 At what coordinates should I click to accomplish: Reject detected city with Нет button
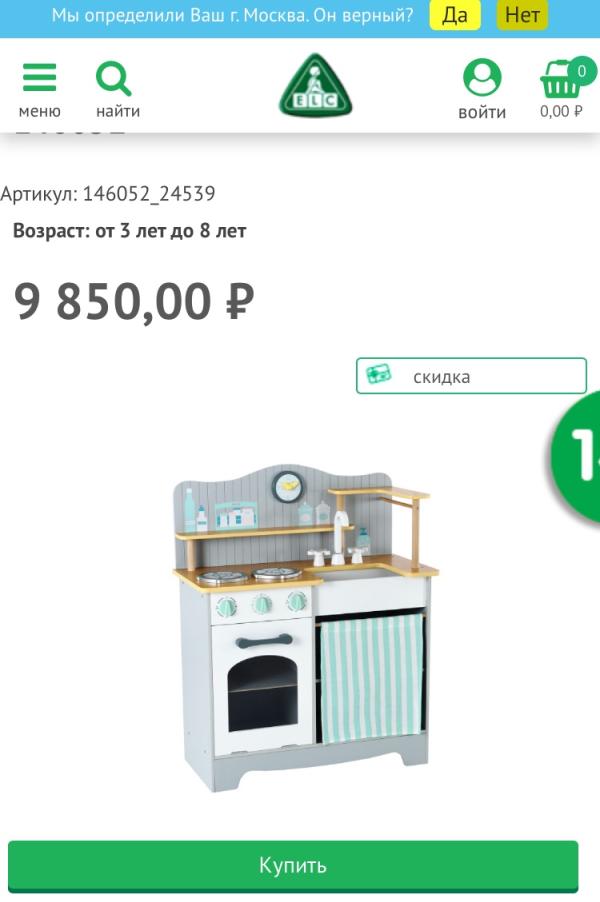point(522,16)
